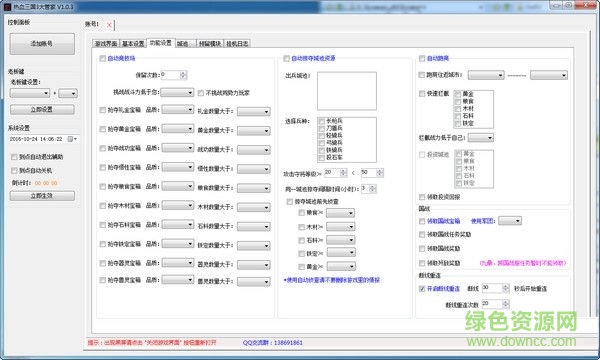Open the tab left of 挂机日志

[210, 44]
